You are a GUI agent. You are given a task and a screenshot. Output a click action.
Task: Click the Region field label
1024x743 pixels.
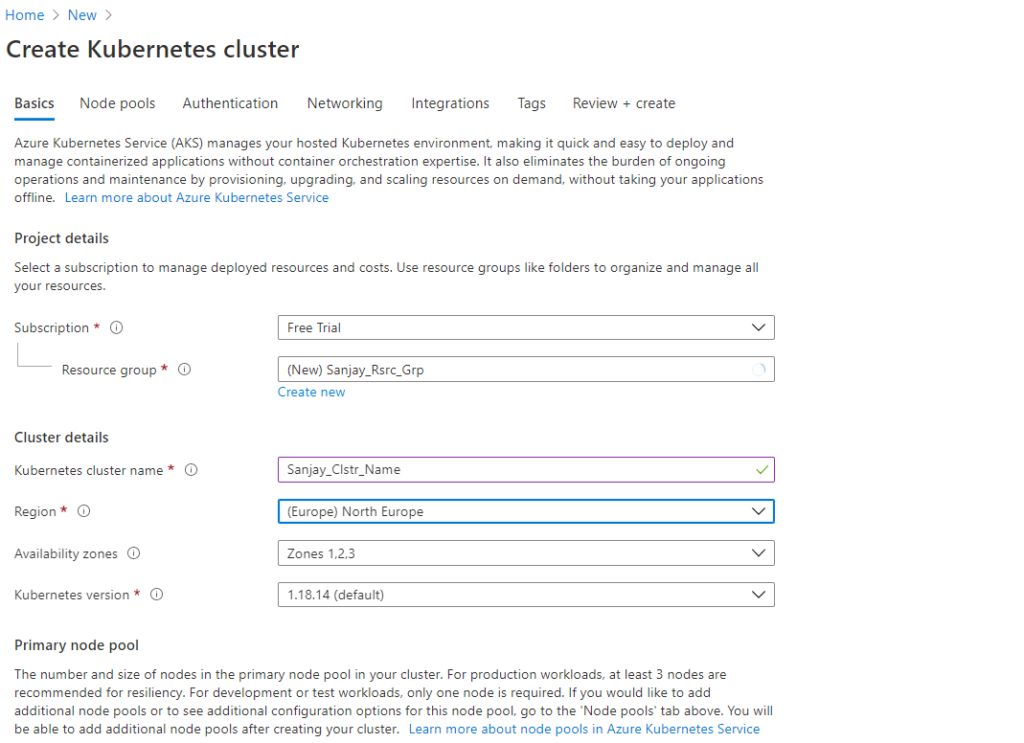pyautogui.click(x=35, y=512)
